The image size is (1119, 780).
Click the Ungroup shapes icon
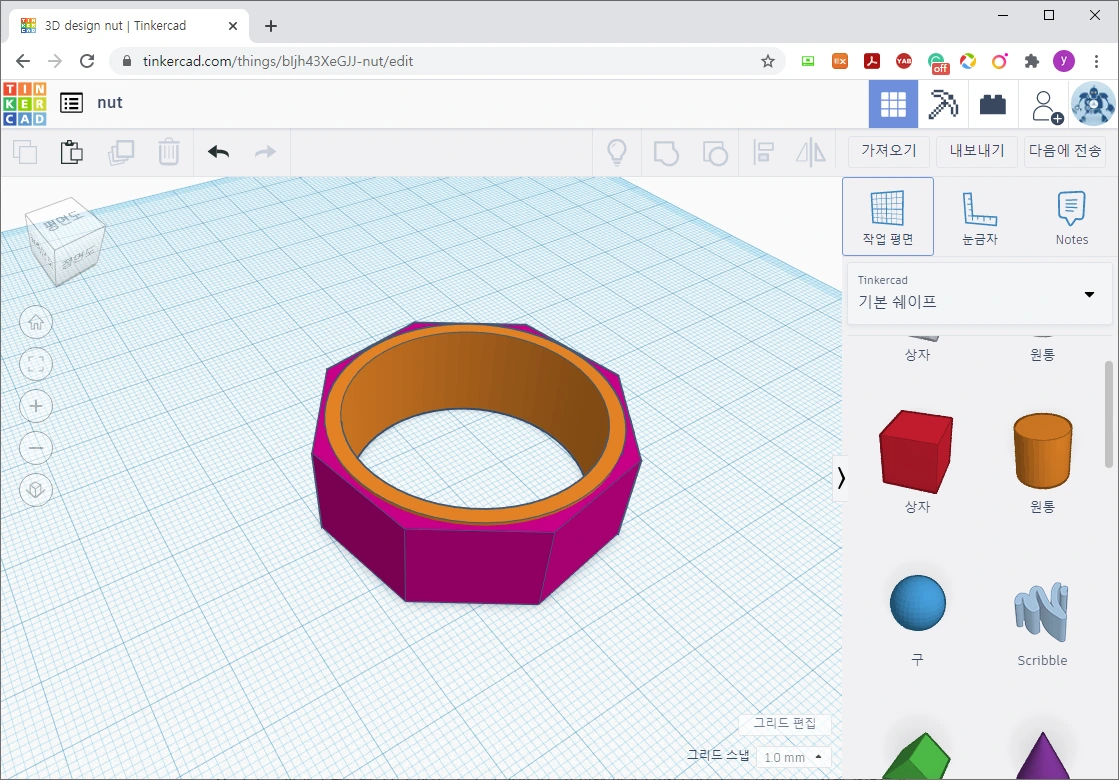click(x=714, y=153)
